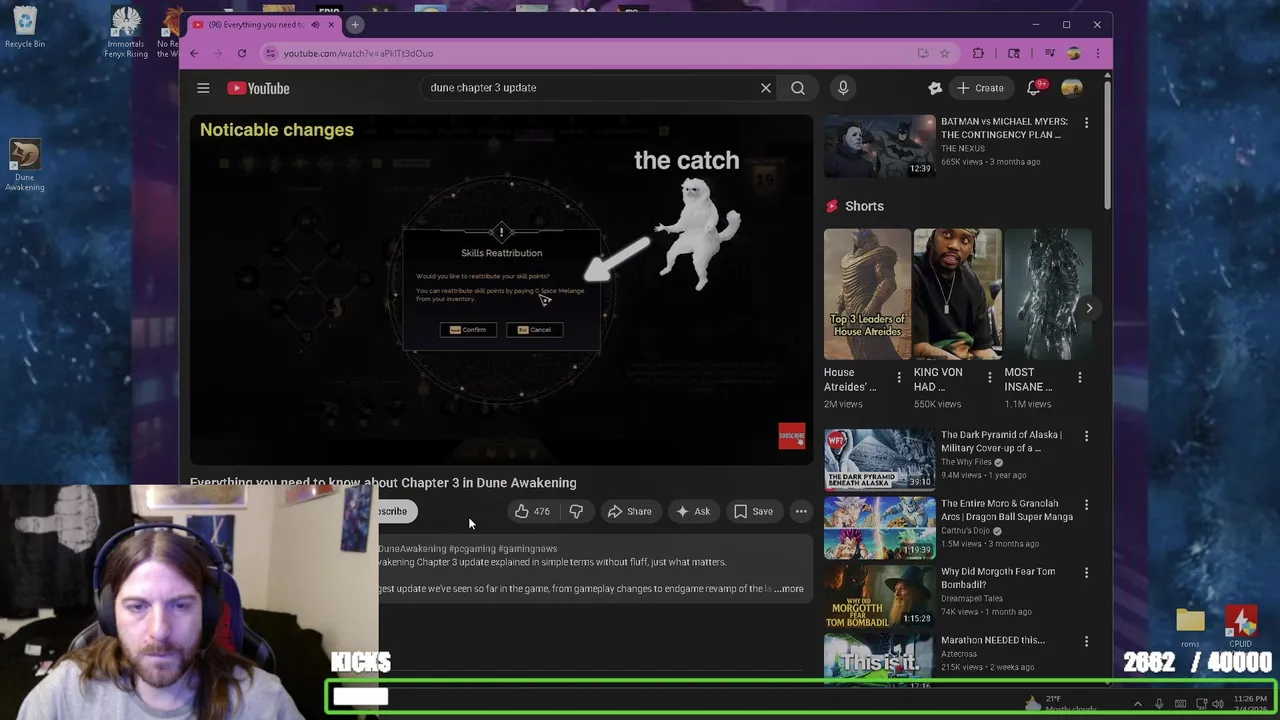Clear the YouTube search text with X
Image resolution: width=1280 pixels, height=720 pixels.
tap(766, 88)
